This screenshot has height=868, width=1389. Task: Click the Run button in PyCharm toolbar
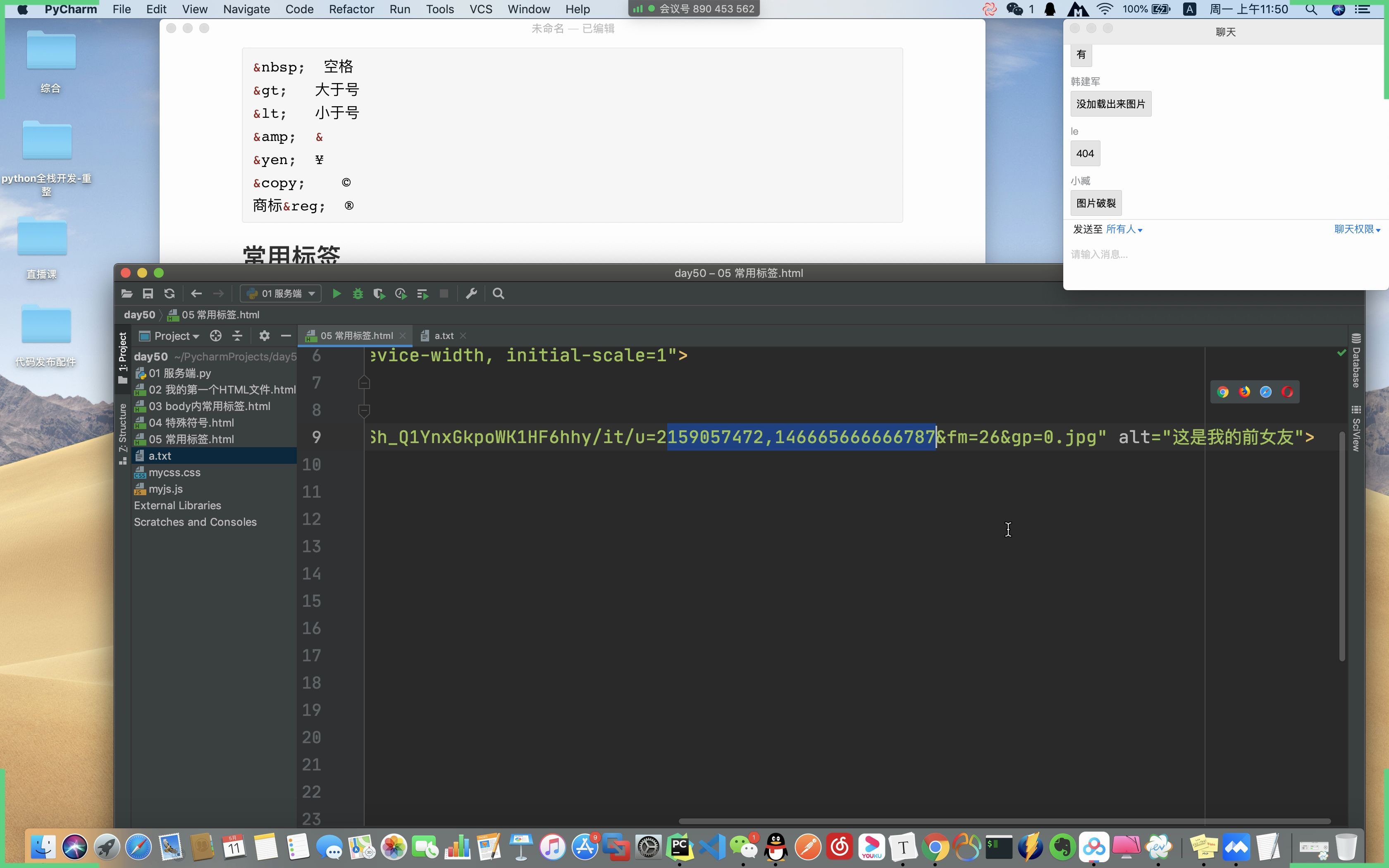pos(337,293)
